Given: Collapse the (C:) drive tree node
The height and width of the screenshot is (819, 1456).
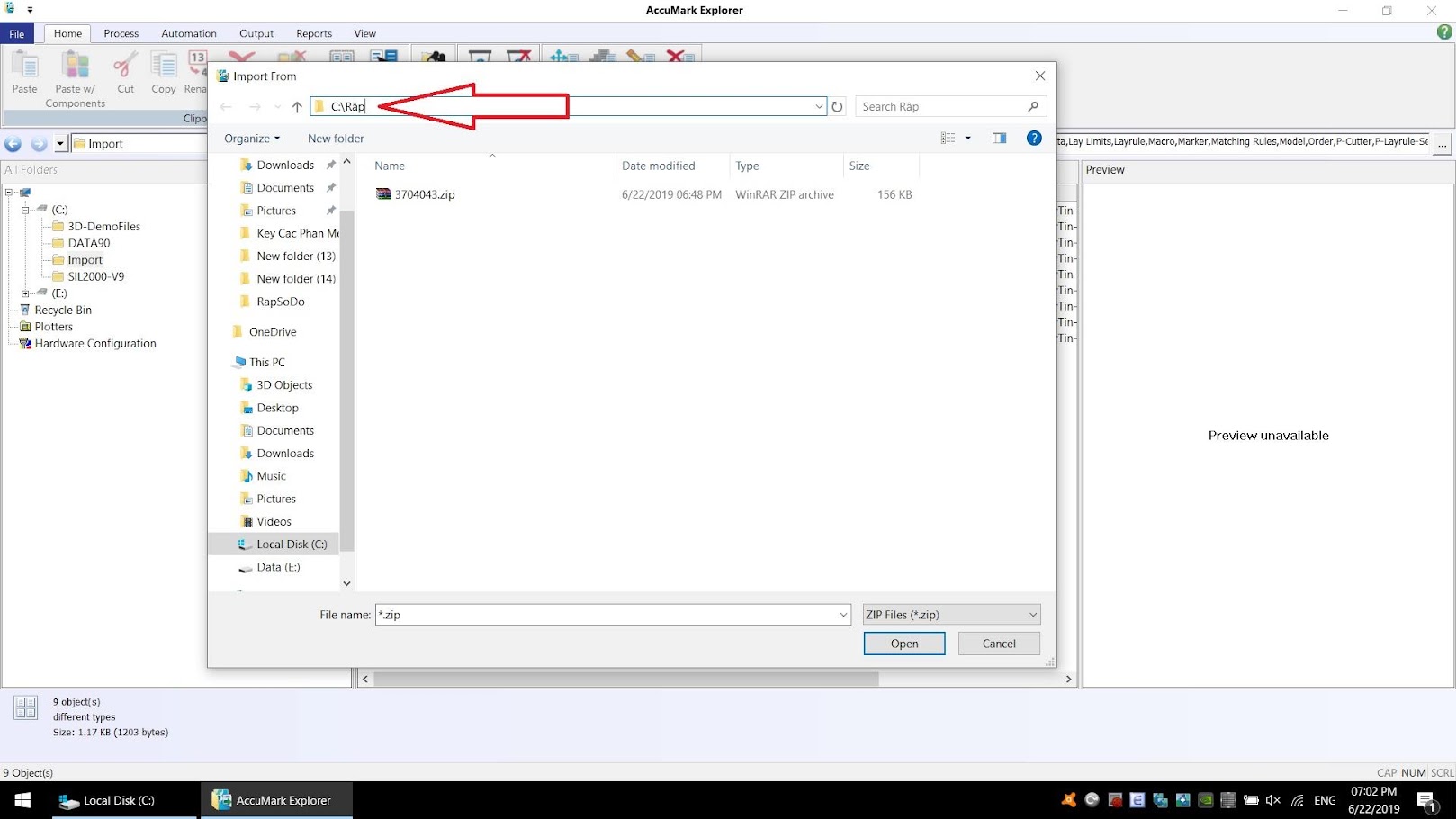Looking at the screenshot, I should [x=25, y=210].
